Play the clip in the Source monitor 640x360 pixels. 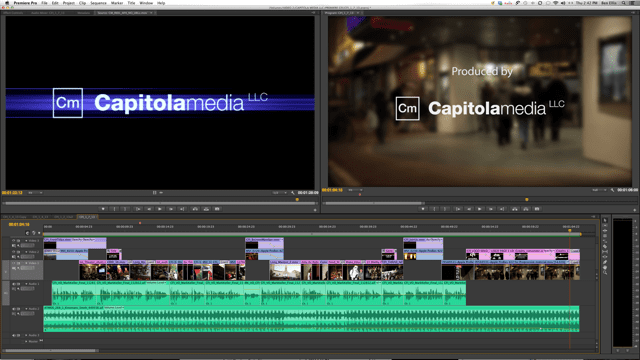click(x=160, y=209)
